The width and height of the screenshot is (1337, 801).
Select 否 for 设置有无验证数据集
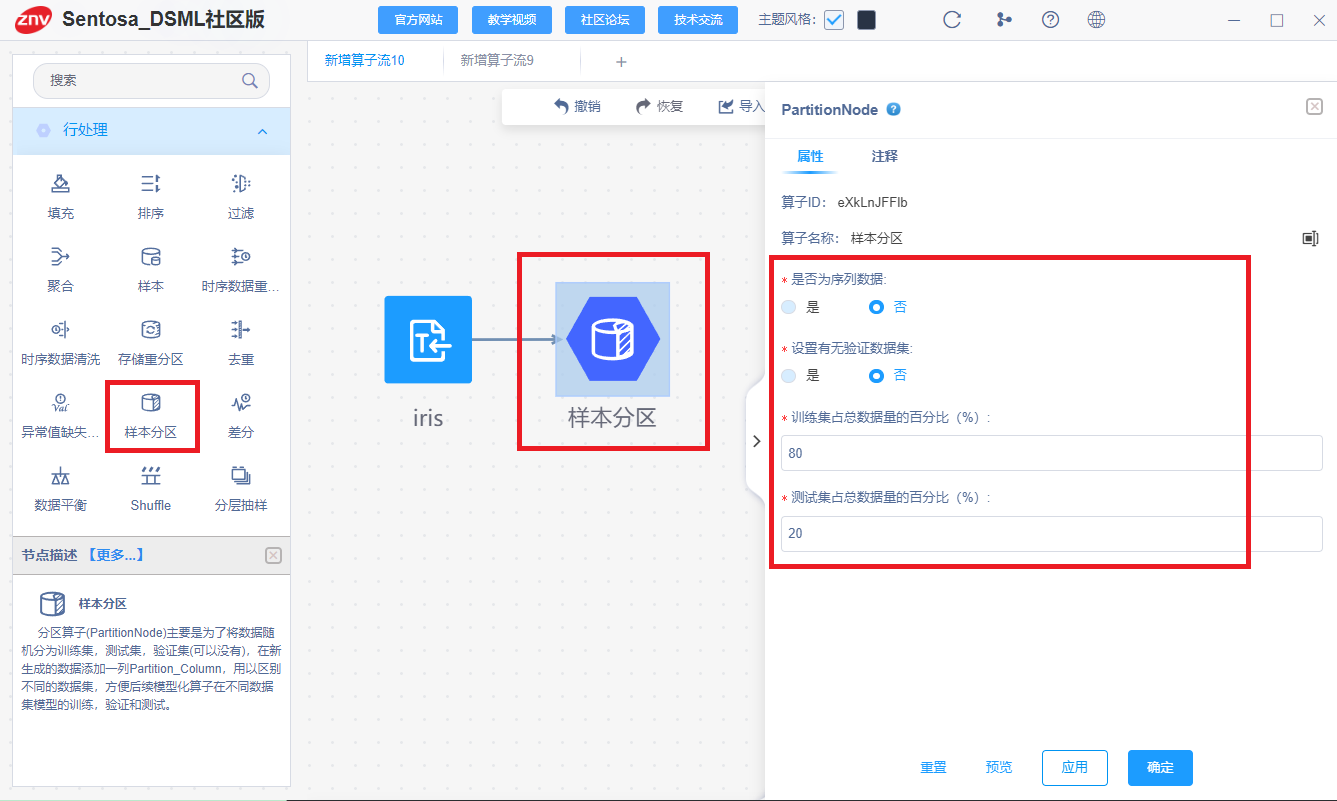pos(877,376)
